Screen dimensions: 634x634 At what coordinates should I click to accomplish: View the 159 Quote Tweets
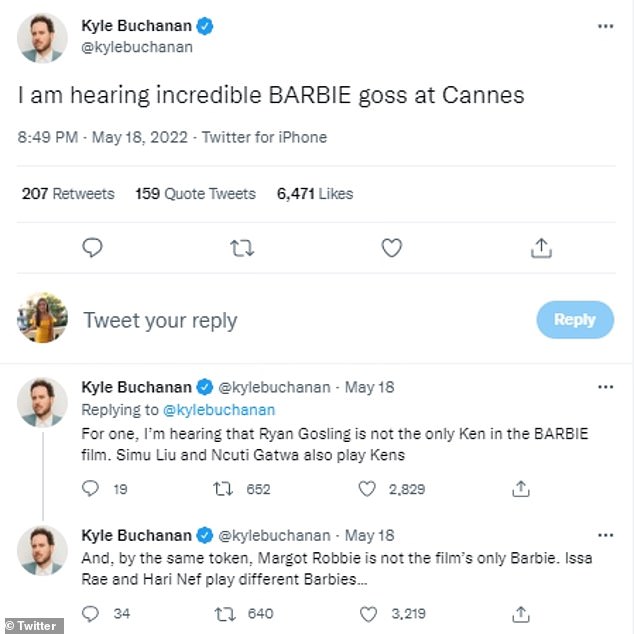[195, 194]
